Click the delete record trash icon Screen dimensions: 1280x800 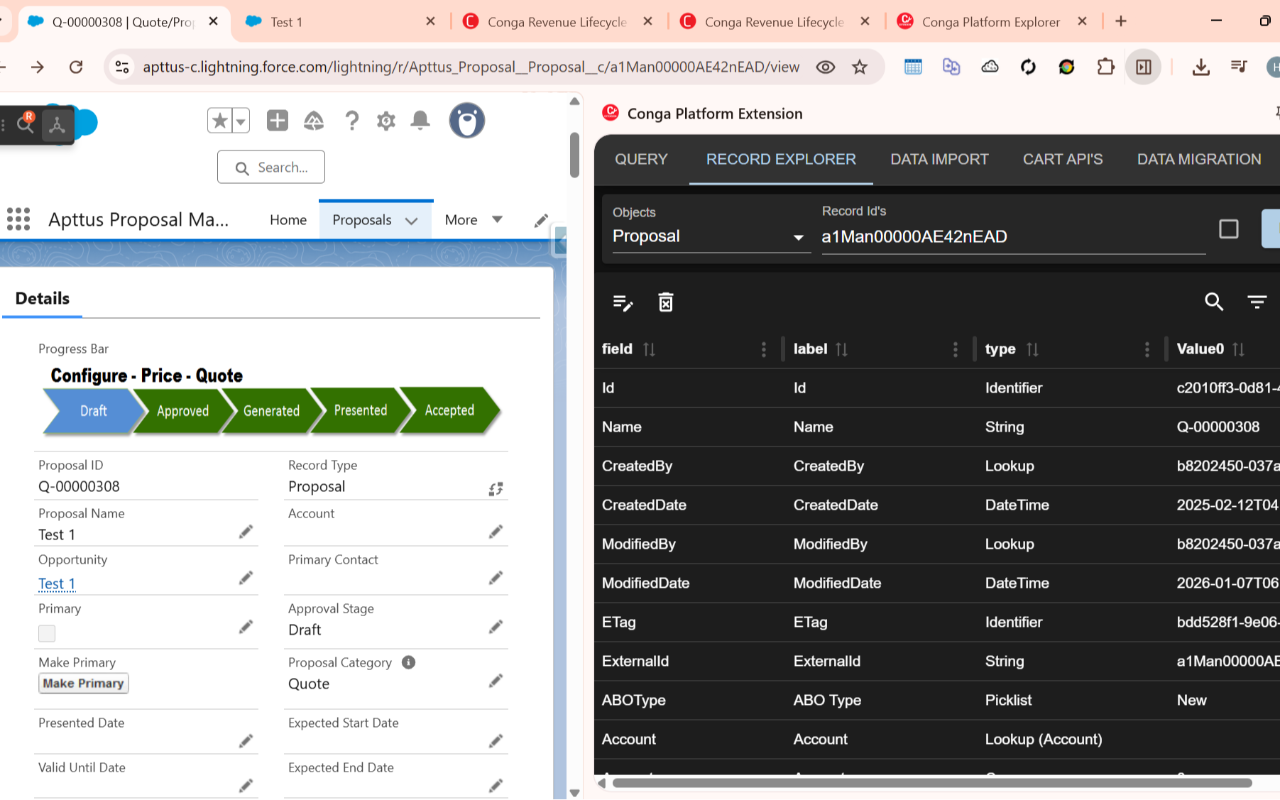tap(666, 302)
